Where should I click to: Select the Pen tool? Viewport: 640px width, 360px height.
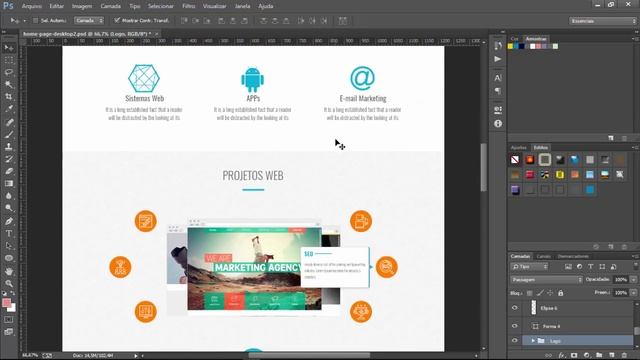(x=9, y=222)
